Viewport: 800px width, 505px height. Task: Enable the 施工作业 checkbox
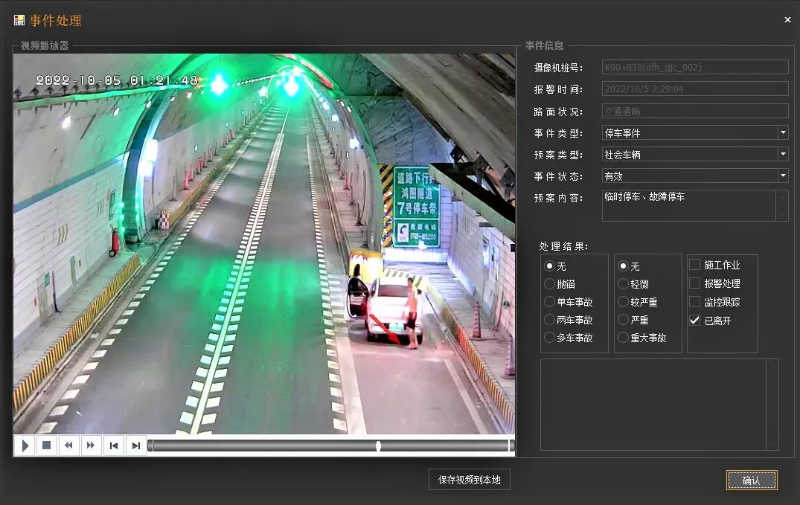click(x=695, y=265)
